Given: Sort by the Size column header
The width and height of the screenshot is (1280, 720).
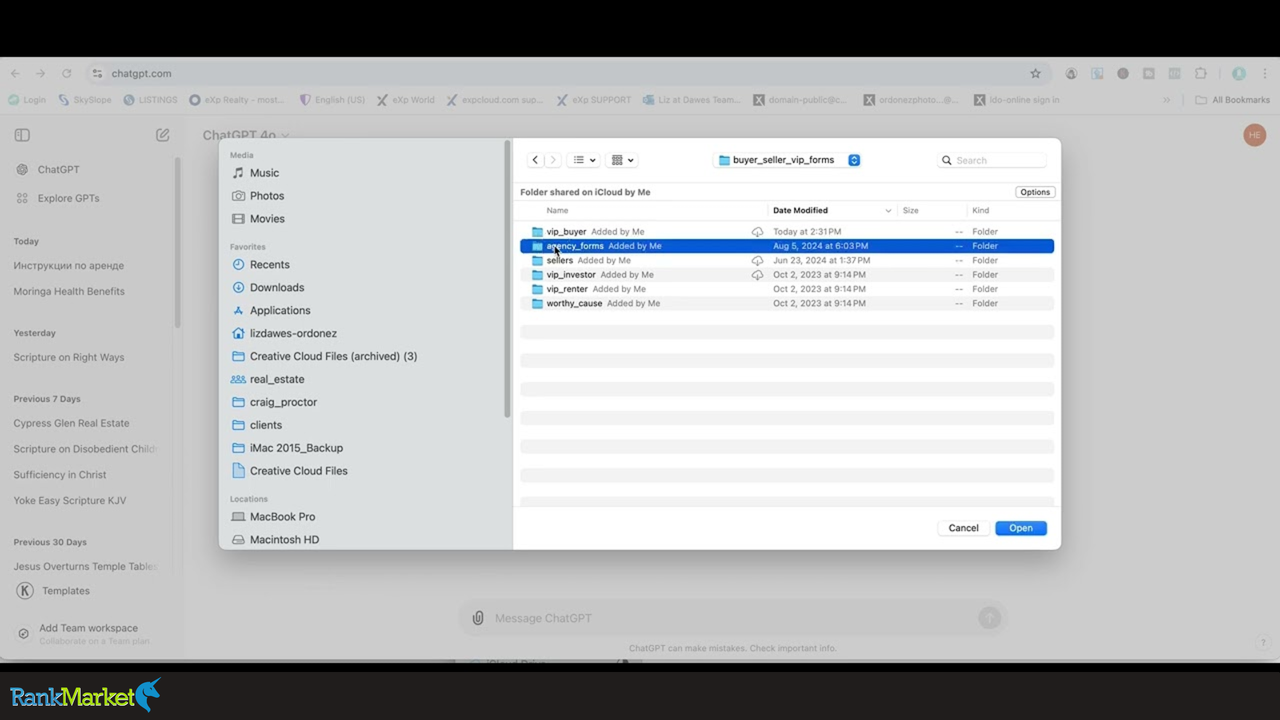Looking at the screenshot, I should (910, 210).
